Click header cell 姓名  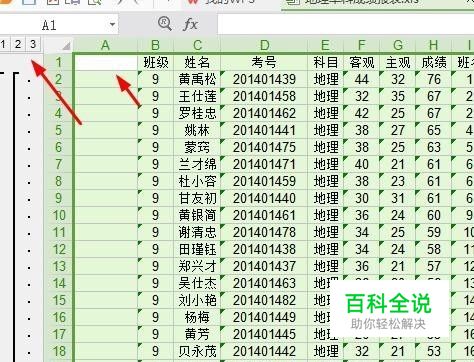pos(197,62)
